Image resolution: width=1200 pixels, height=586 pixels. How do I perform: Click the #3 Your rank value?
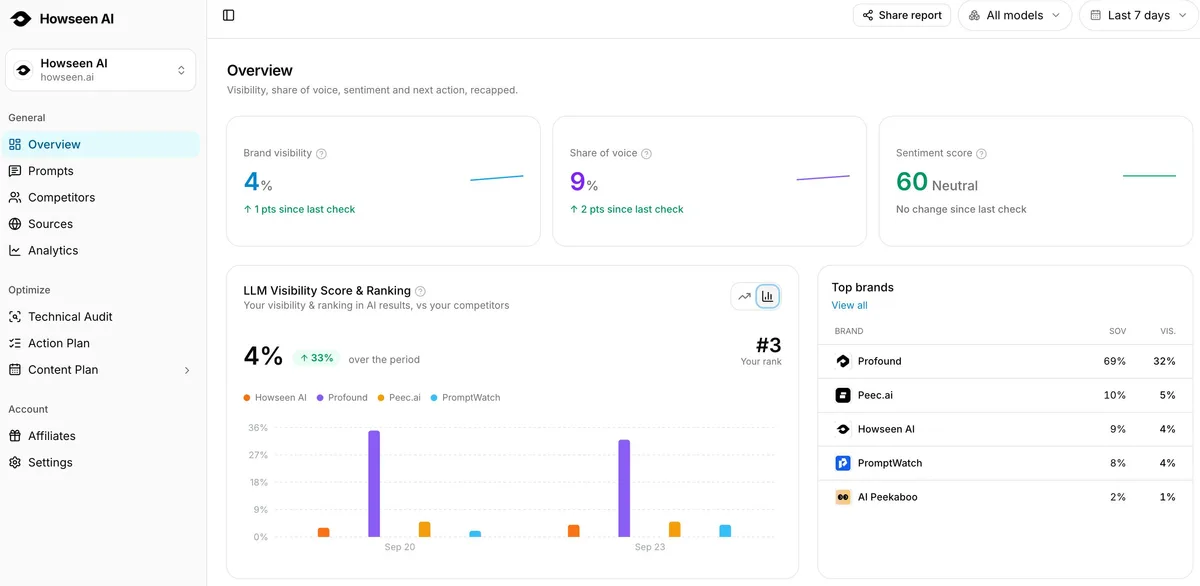coord(768,346)
